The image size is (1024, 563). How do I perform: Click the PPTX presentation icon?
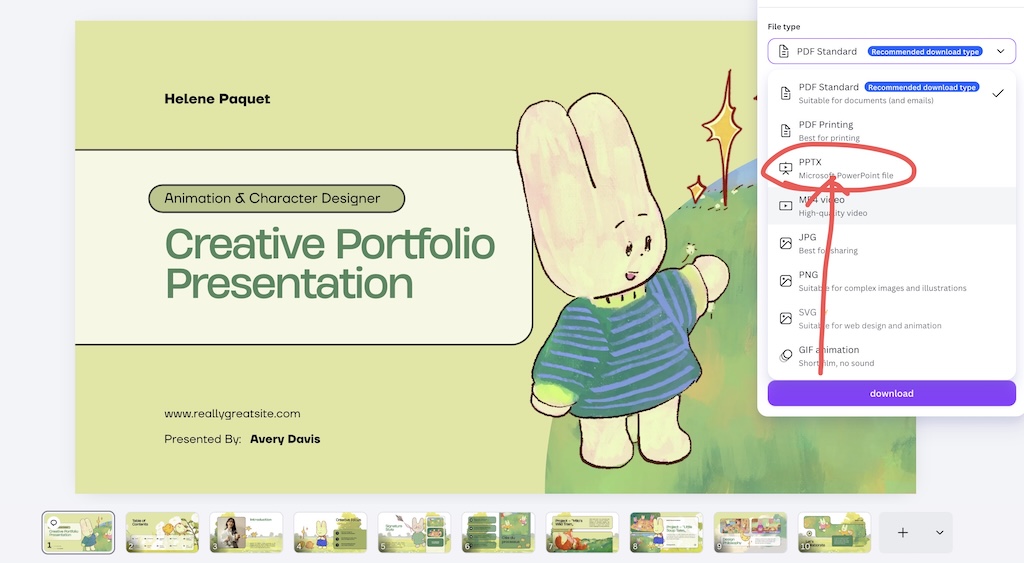[x=786, y=169]
